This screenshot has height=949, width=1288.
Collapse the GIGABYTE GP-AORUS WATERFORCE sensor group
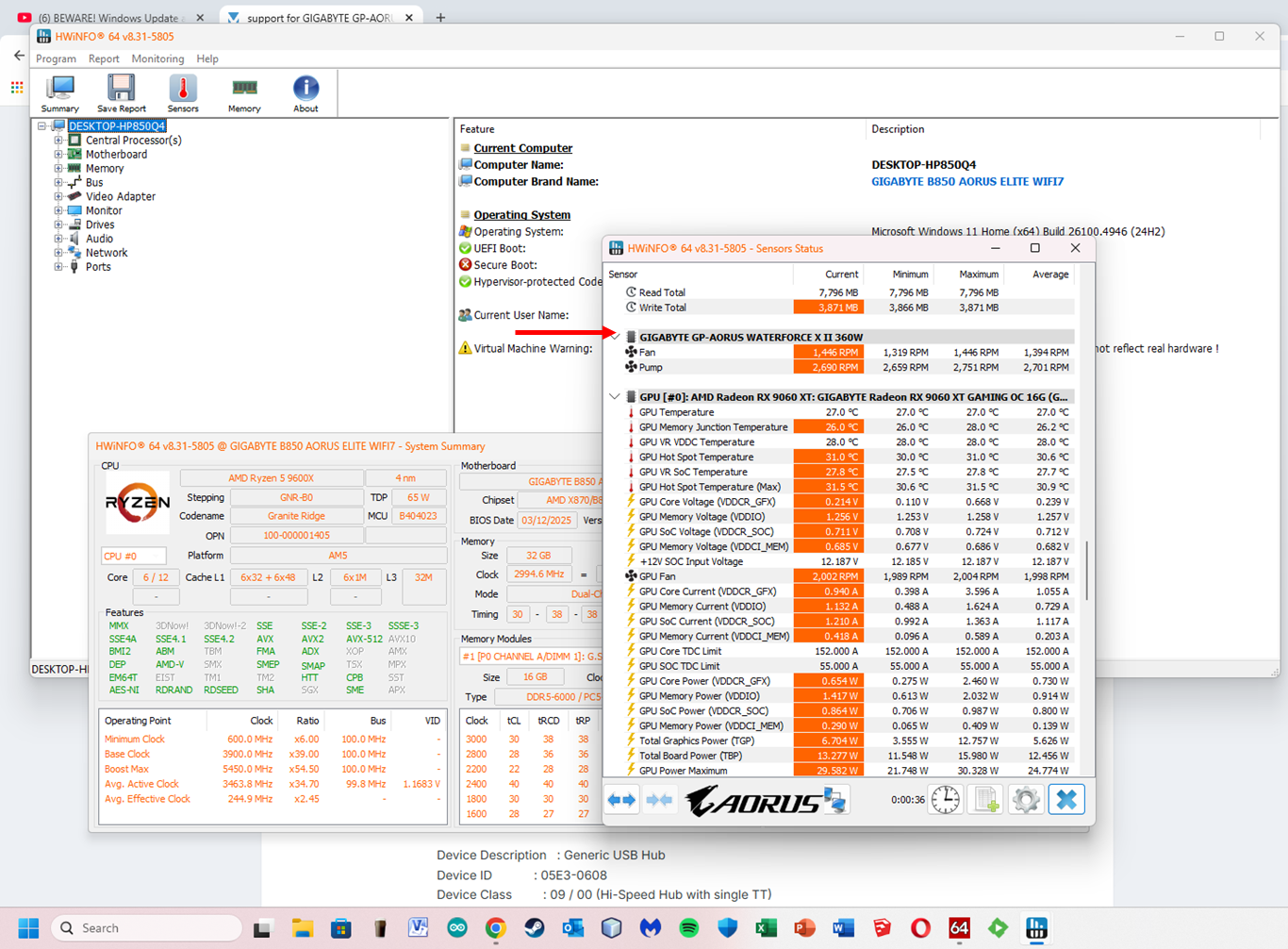[x=615, y=337]
